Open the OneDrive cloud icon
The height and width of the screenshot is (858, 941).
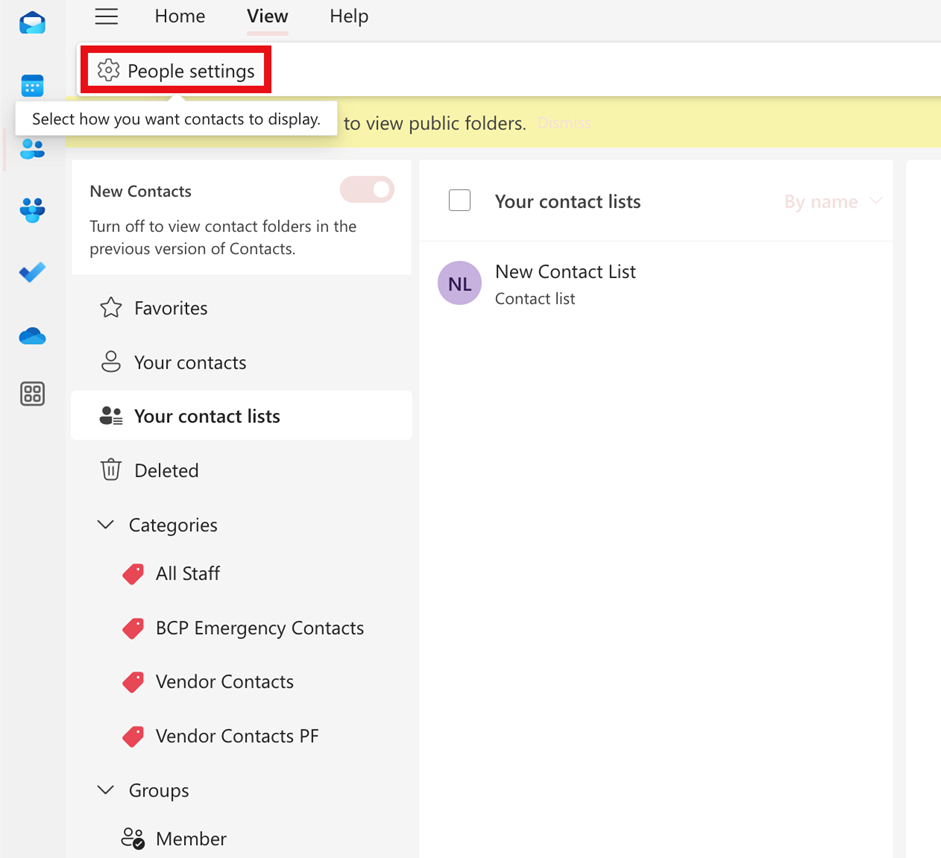click(x=32, y=336)
